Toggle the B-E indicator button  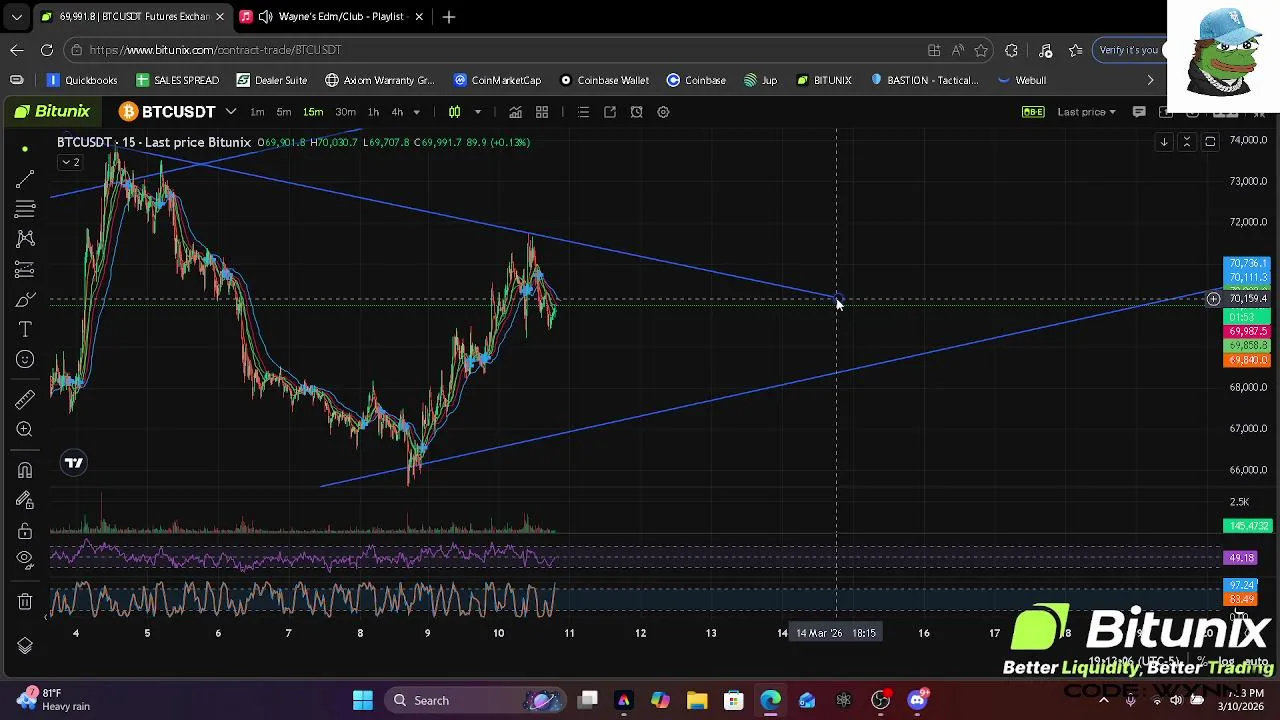tap(1033, 112)
